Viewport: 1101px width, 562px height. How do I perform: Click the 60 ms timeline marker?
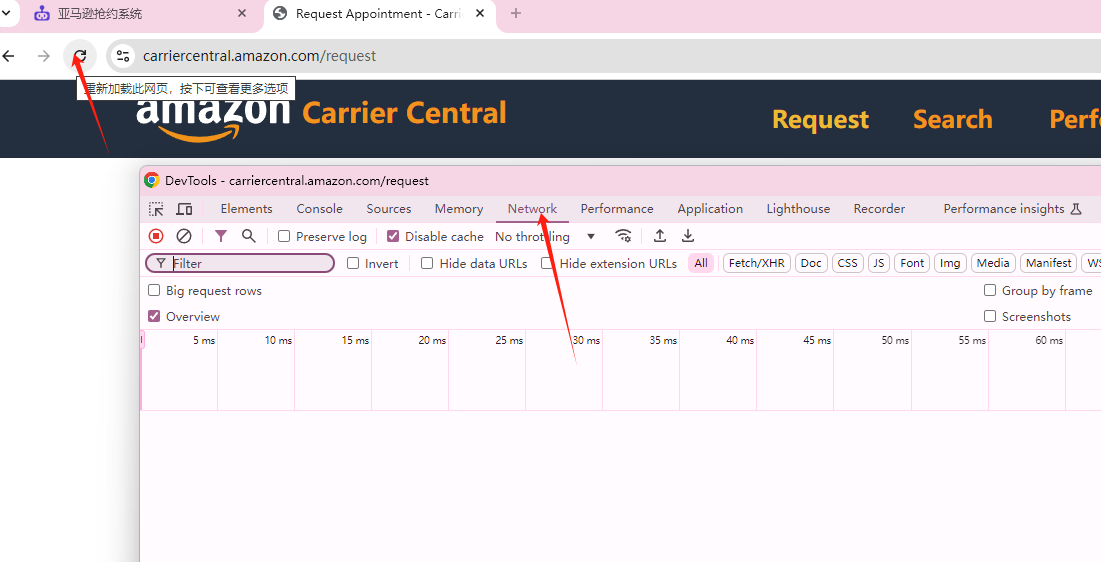1049,340
